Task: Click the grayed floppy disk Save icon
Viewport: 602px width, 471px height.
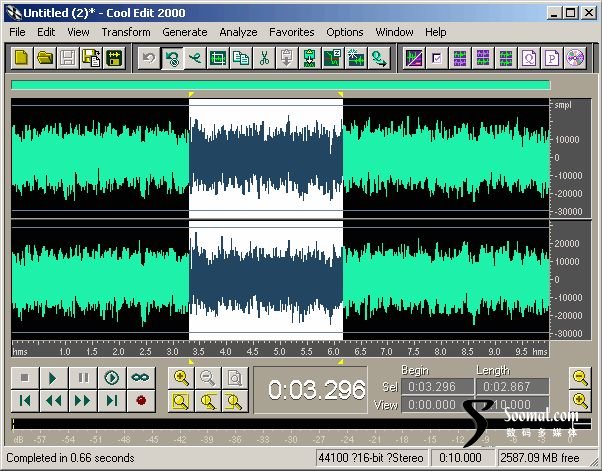Action: point(68,58)
